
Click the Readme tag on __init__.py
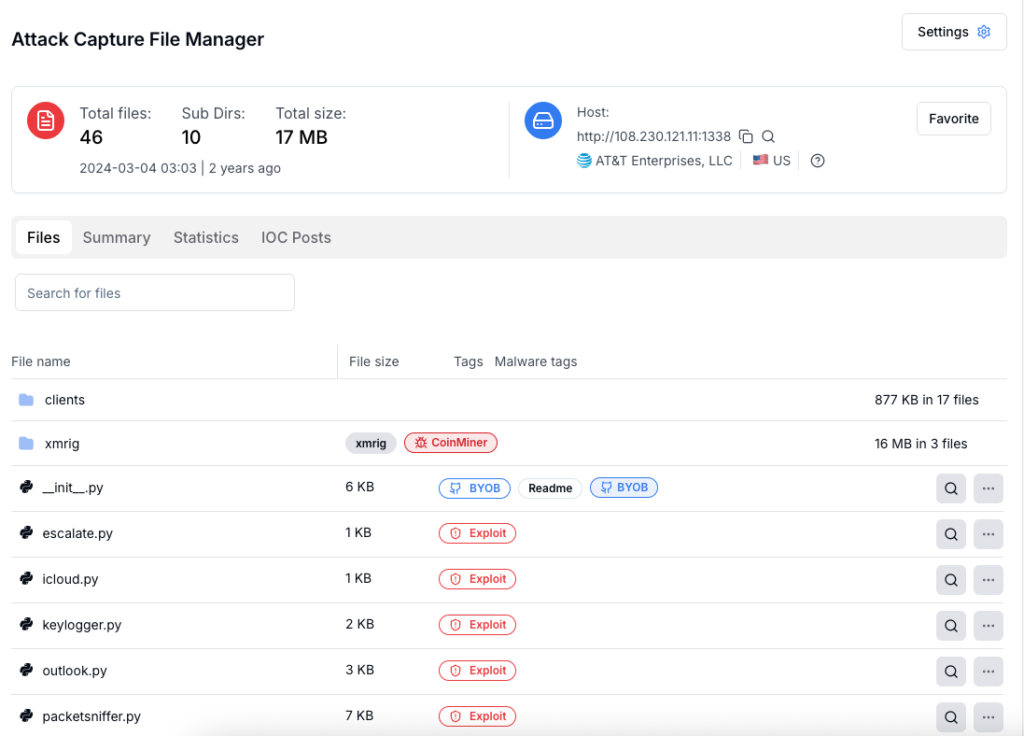(550, 488)
